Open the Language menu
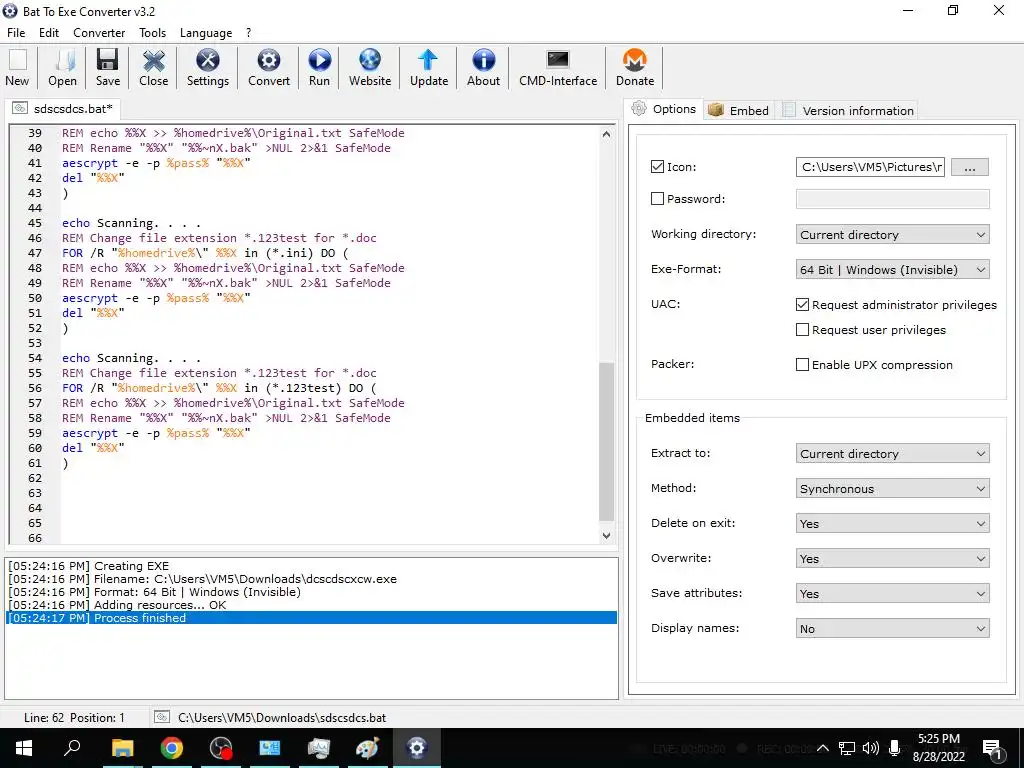This screenshot has width=1024, height=768. [206, 33]
